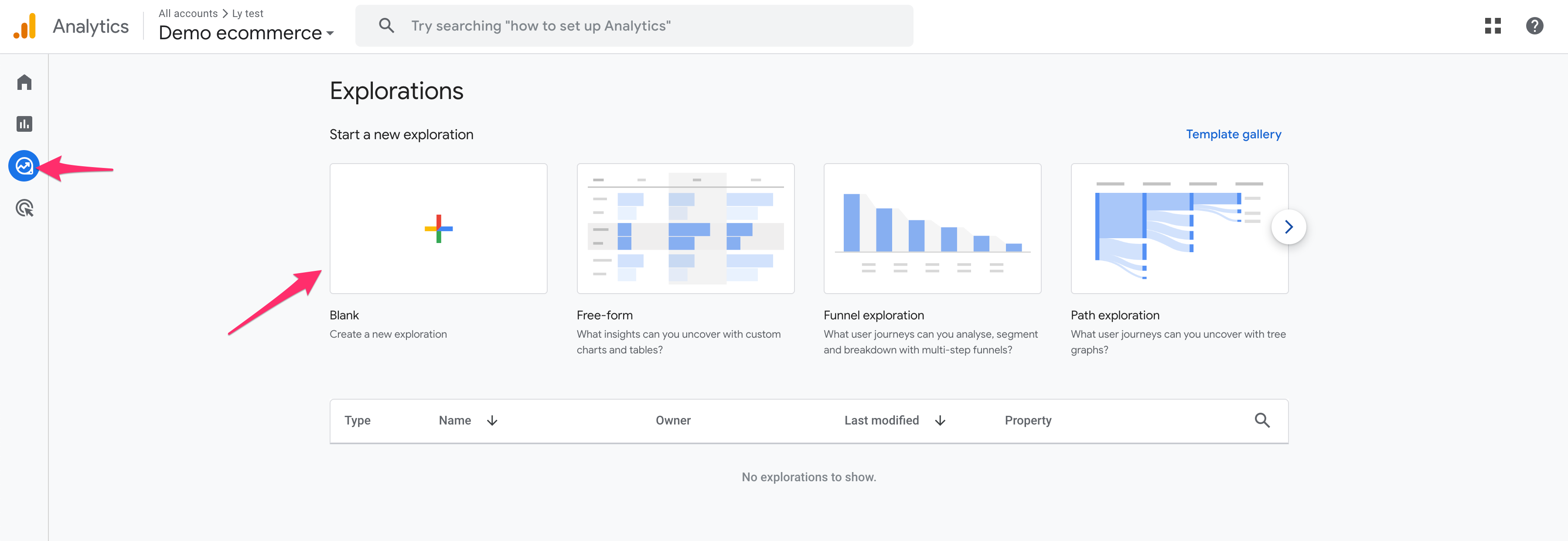
Task: Open the Reports bar chart icon
Action: pyautogui.click(x=24, y=124)
